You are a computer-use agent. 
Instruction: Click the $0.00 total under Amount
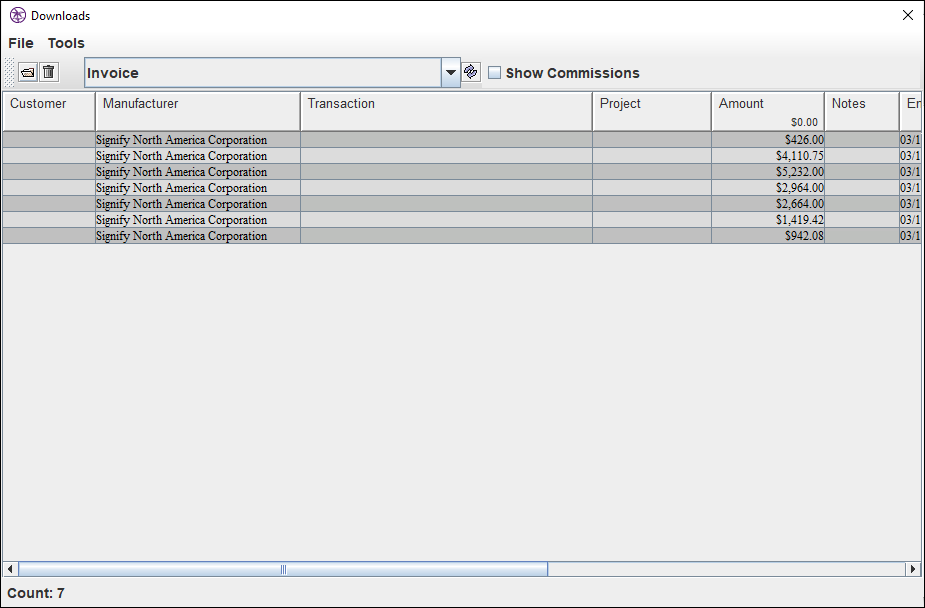coord(804,122)
